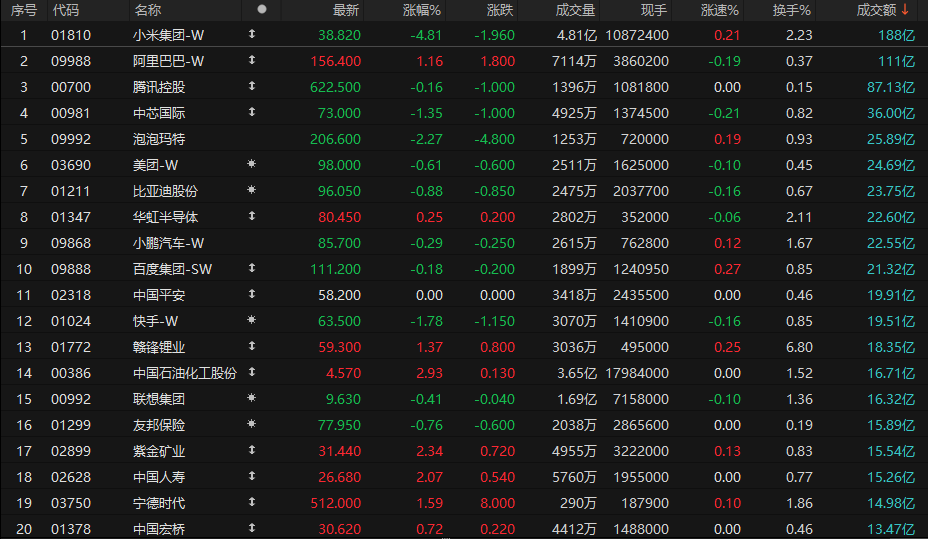Viewport: 928px width, 539px height.
Task: Click the marker icon beside 华虹半导体
Action: click(x=252, y=217)
